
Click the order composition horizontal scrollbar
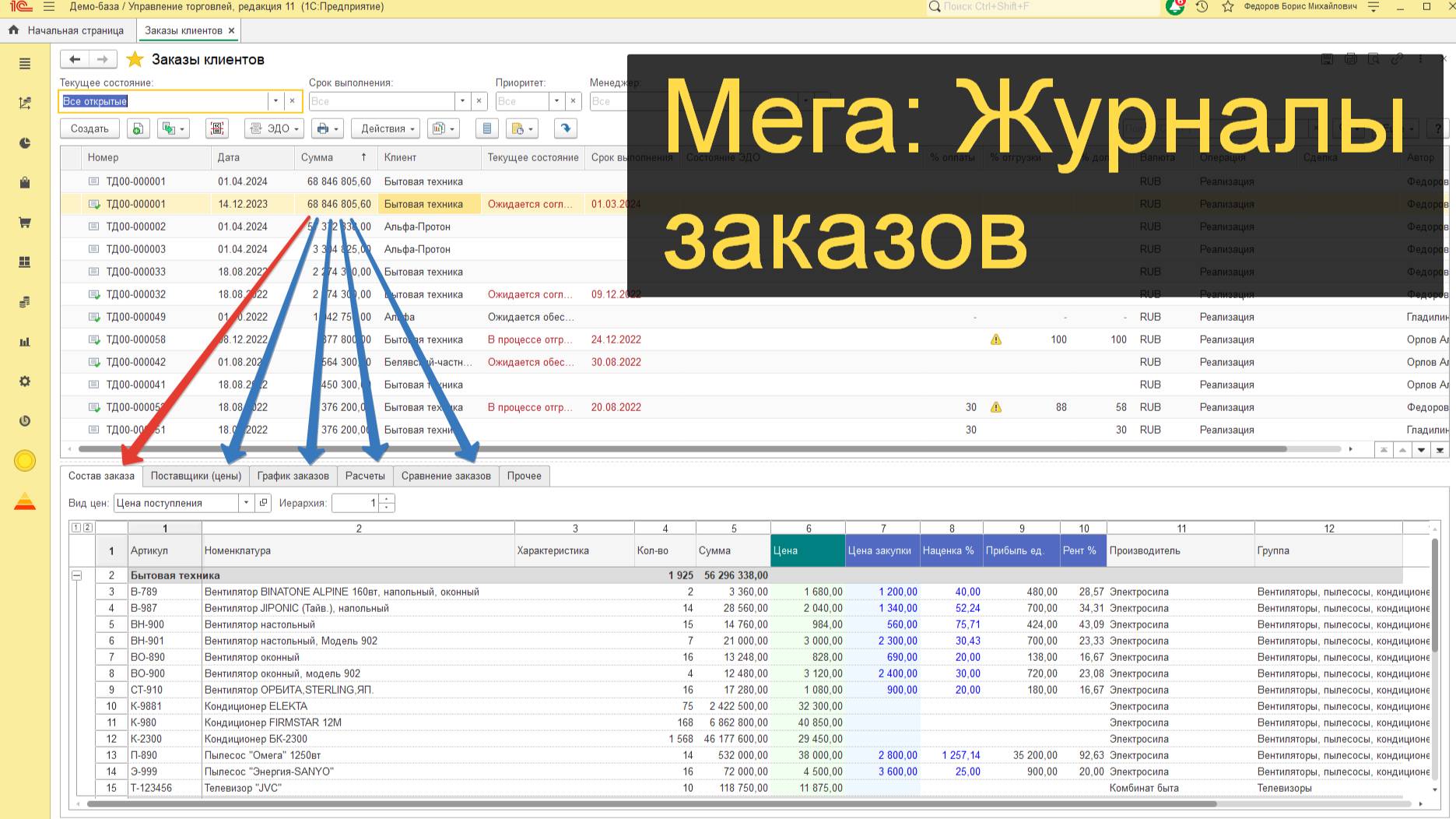[x=651, y=803]
